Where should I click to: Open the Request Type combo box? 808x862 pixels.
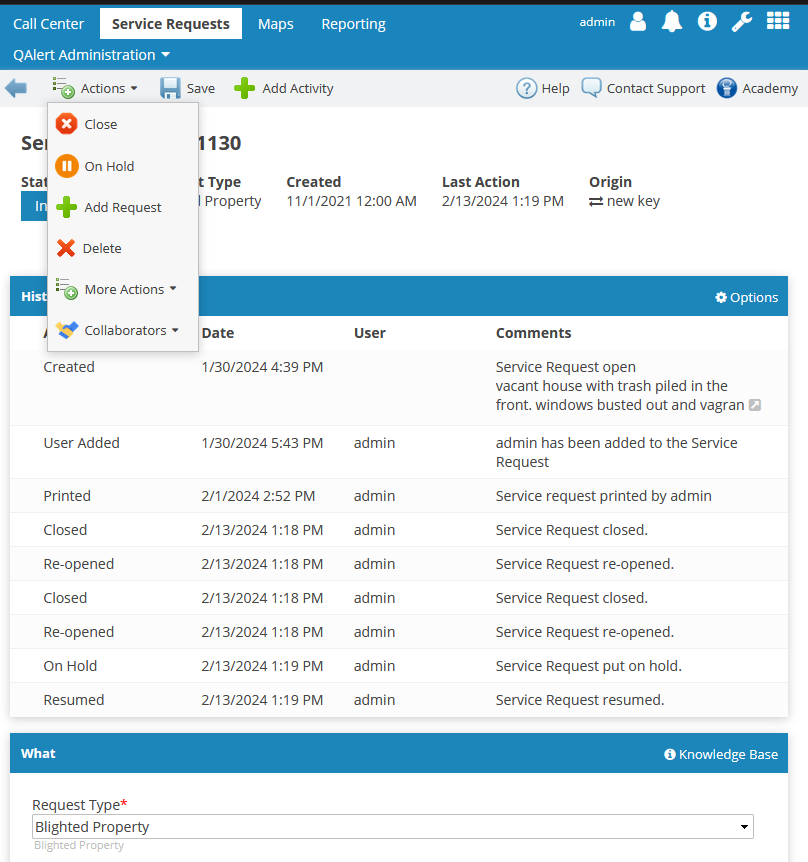[392, 827]
